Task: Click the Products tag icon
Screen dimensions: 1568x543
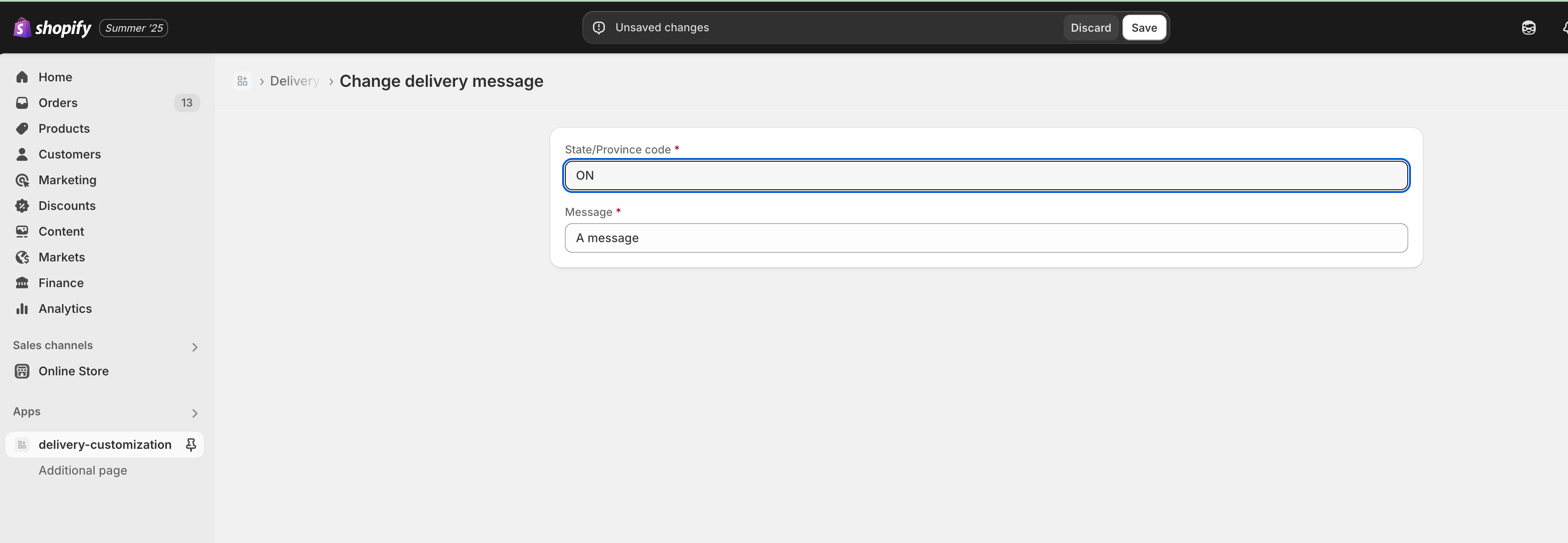Action: tap(22, 129)
